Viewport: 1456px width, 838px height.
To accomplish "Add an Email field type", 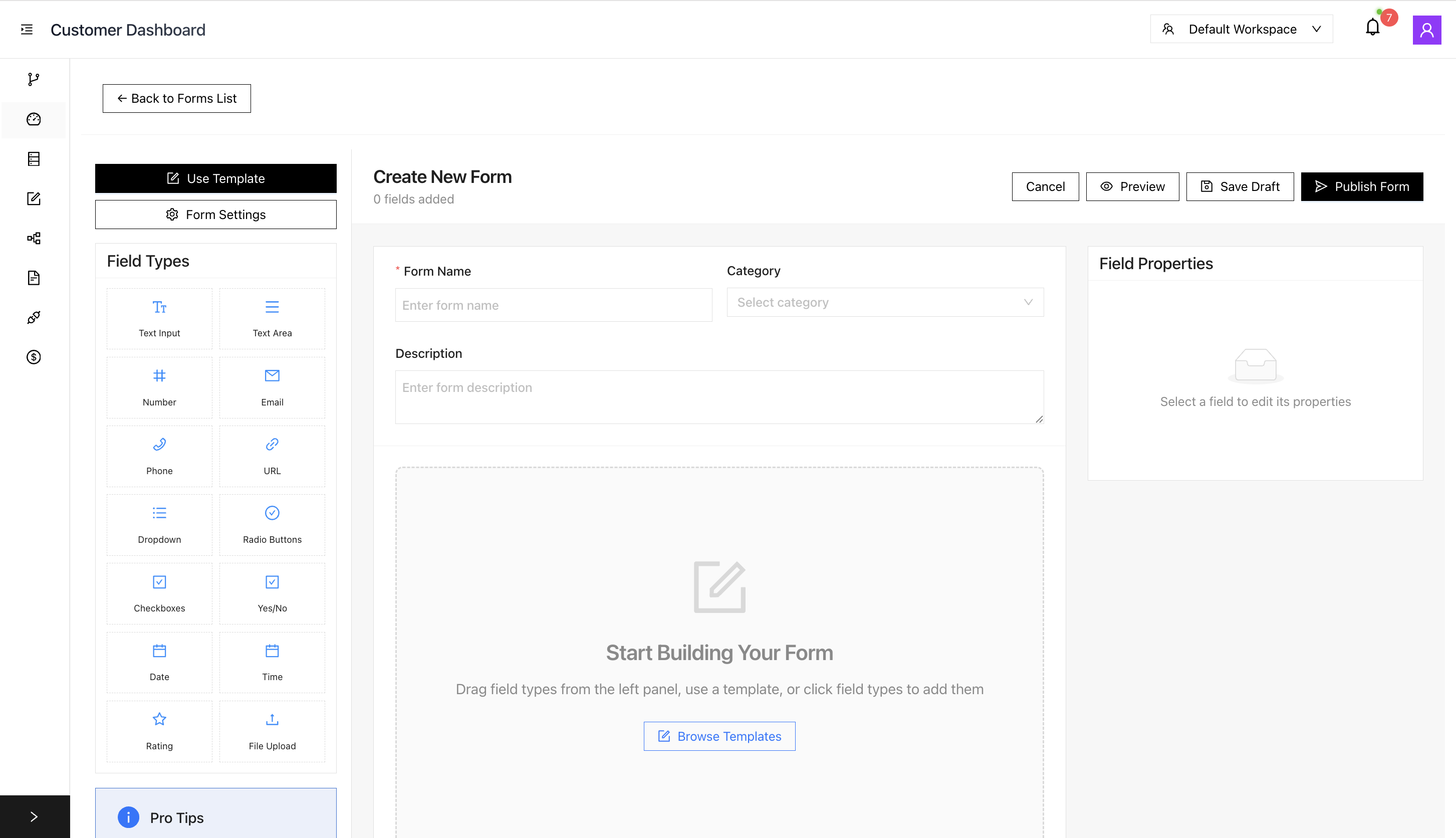I will 272,387.
